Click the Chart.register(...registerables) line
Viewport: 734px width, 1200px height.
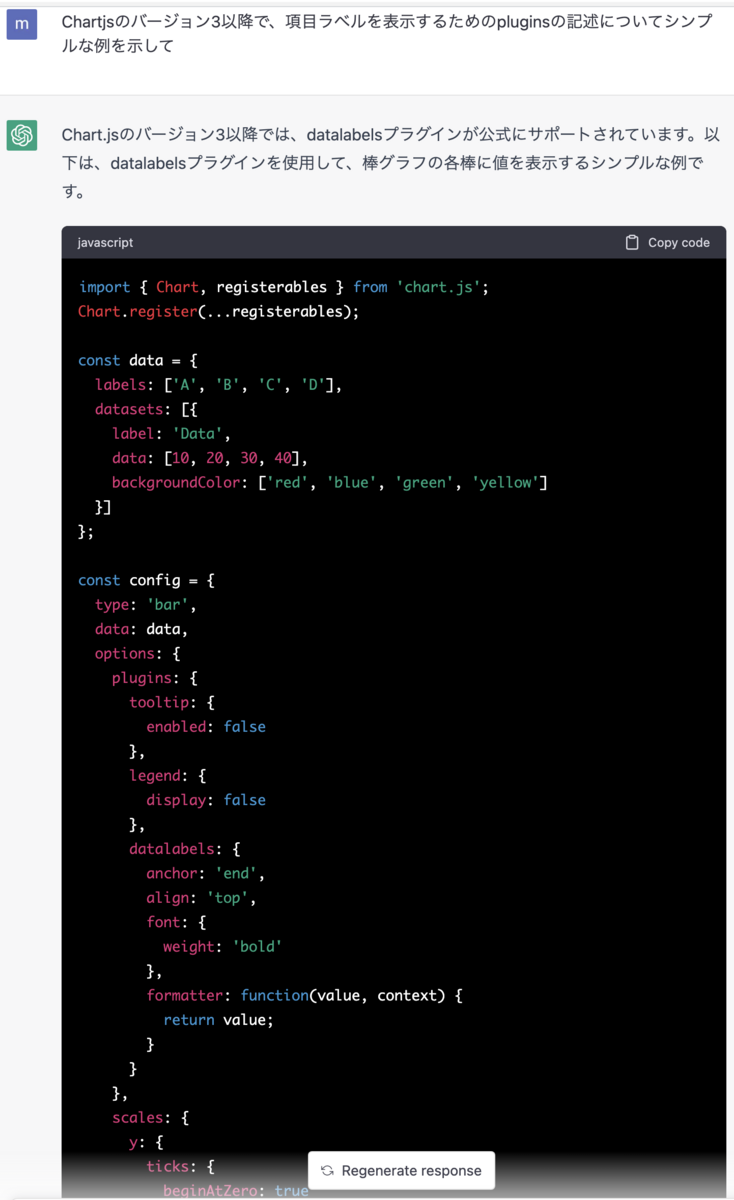point(218,311)
